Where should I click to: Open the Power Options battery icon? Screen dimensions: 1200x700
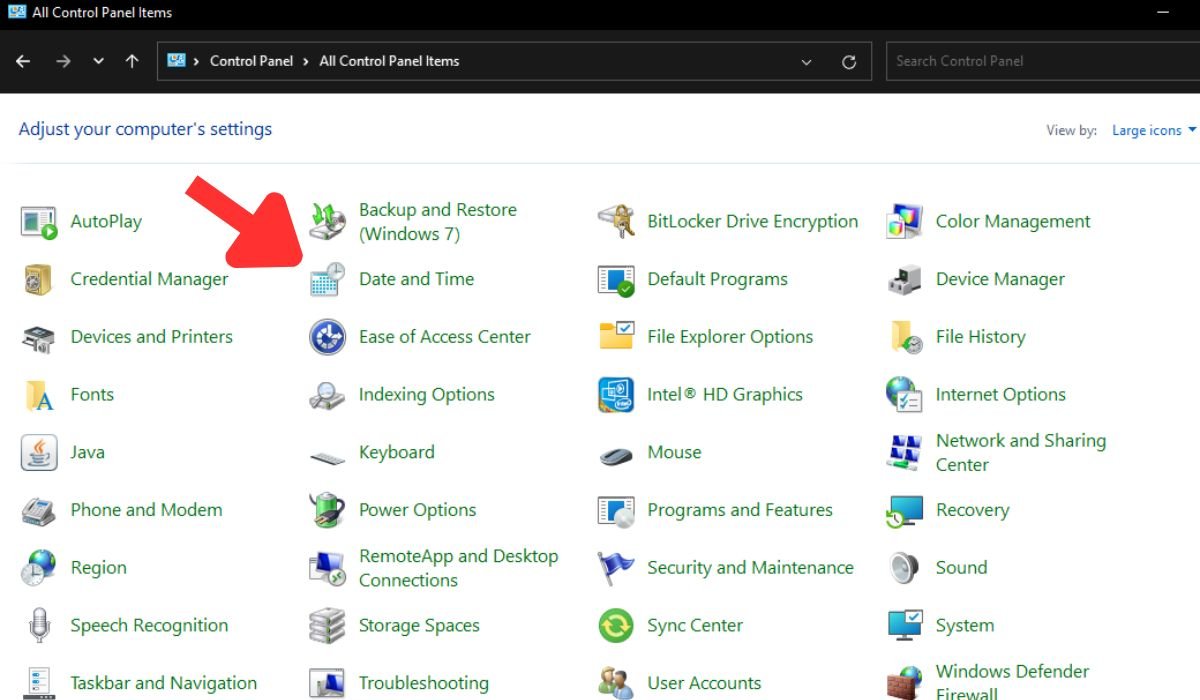pos(327,511)
